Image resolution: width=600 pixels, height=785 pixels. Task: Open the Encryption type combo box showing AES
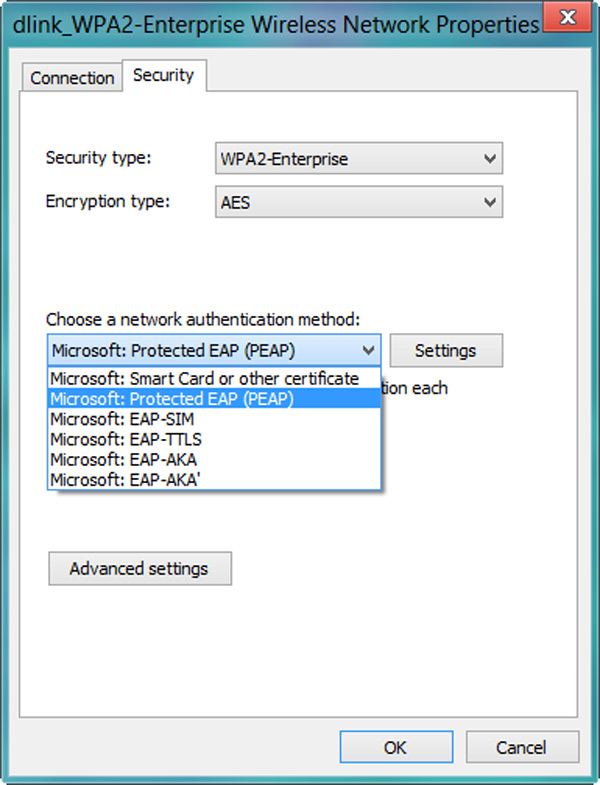click(359, 202)
